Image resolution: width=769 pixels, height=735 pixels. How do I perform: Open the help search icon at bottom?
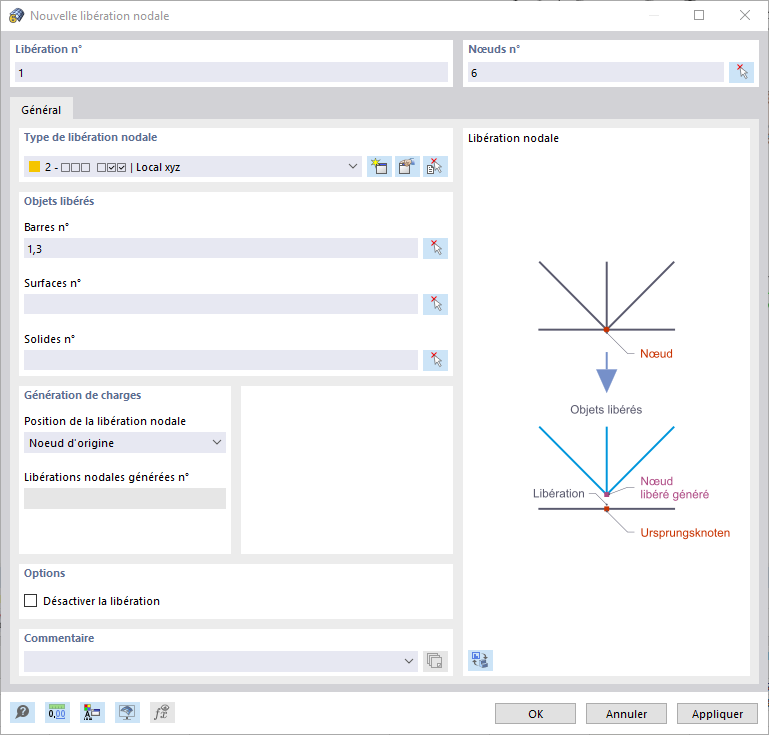point(22,712)
